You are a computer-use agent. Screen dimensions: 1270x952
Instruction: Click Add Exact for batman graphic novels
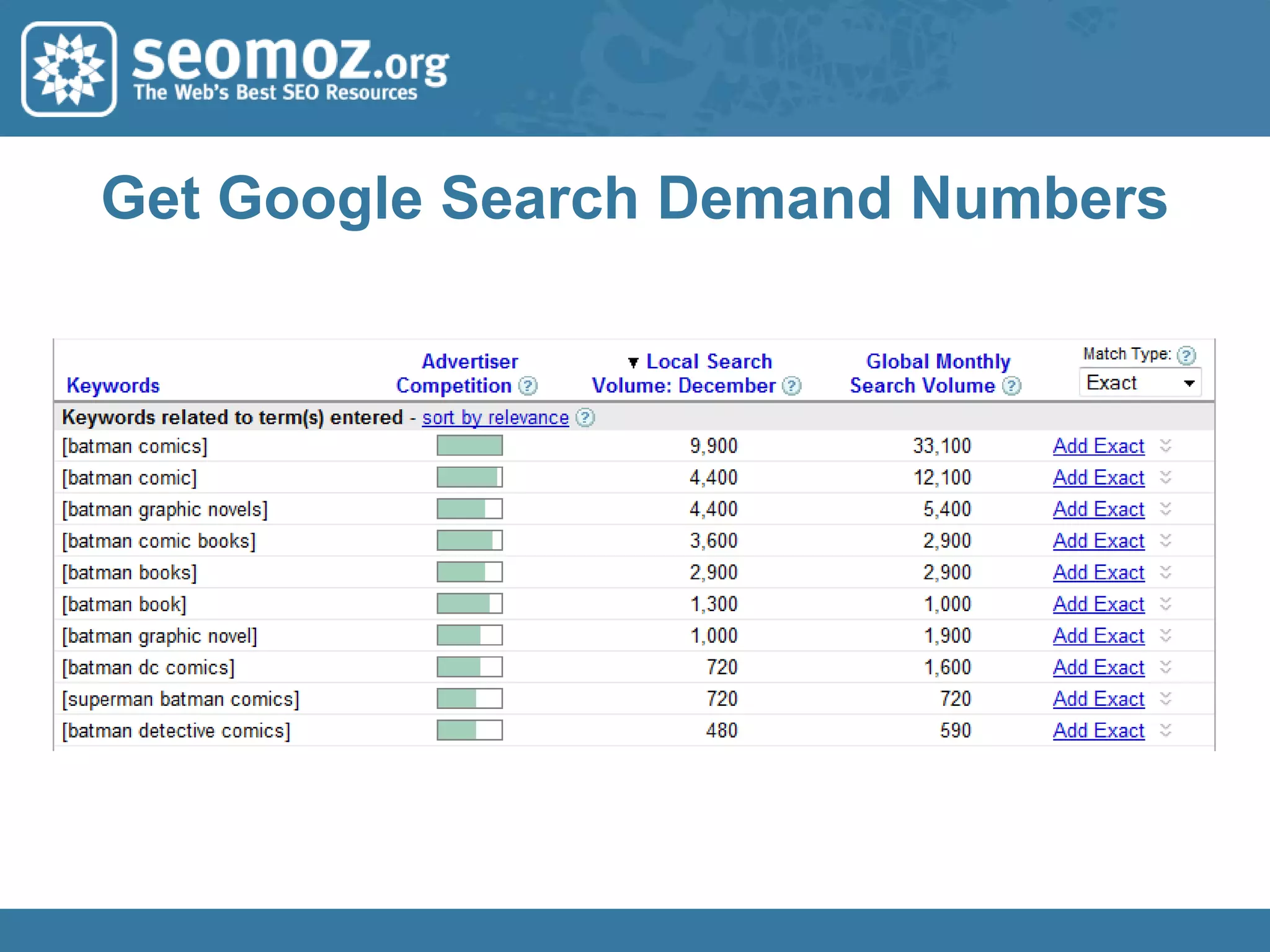pos(1099,509)
